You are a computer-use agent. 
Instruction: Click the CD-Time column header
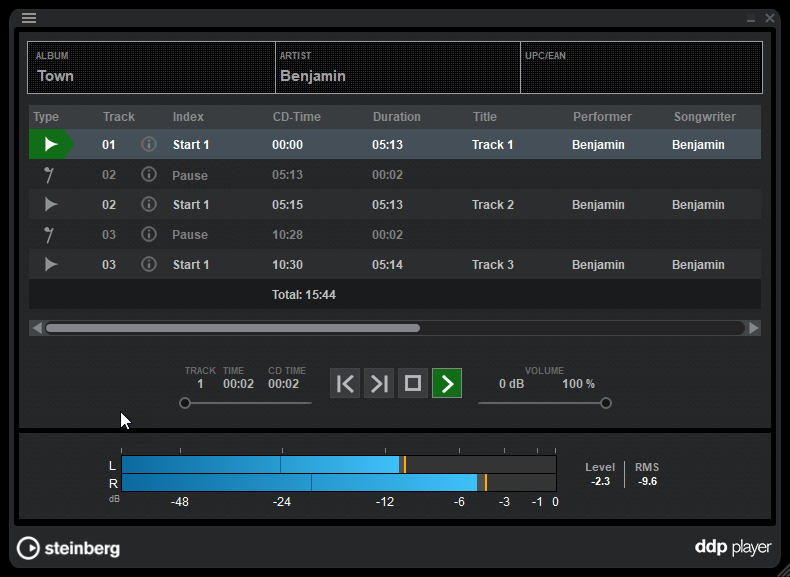tap(297, 117)
